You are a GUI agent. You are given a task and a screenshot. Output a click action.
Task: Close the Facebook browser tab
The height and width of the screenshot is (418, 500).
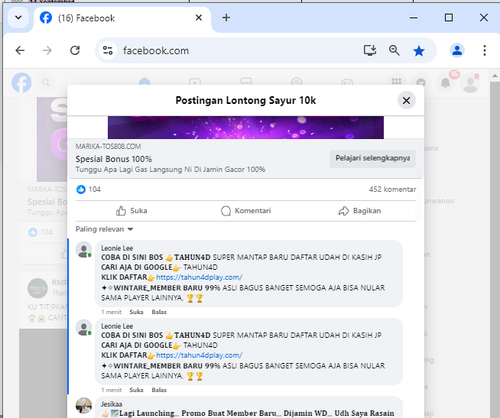199,17
